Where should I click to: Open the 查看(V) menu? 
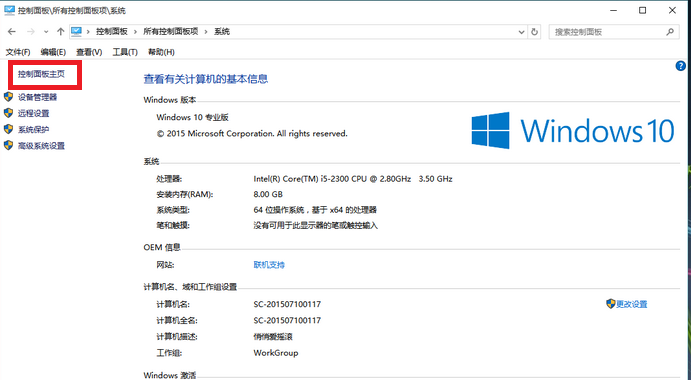[x=89, y=52]
